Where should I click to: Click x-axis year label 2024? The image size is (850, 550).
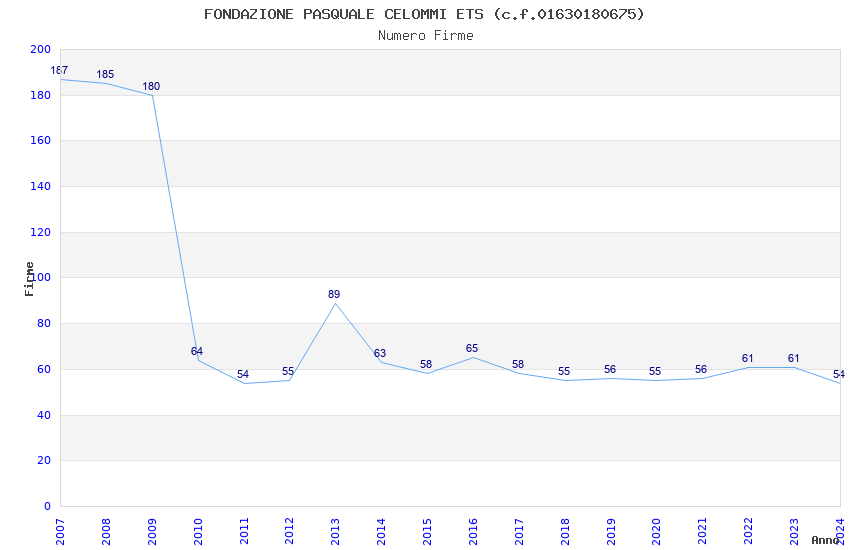(x=840, y=532)
